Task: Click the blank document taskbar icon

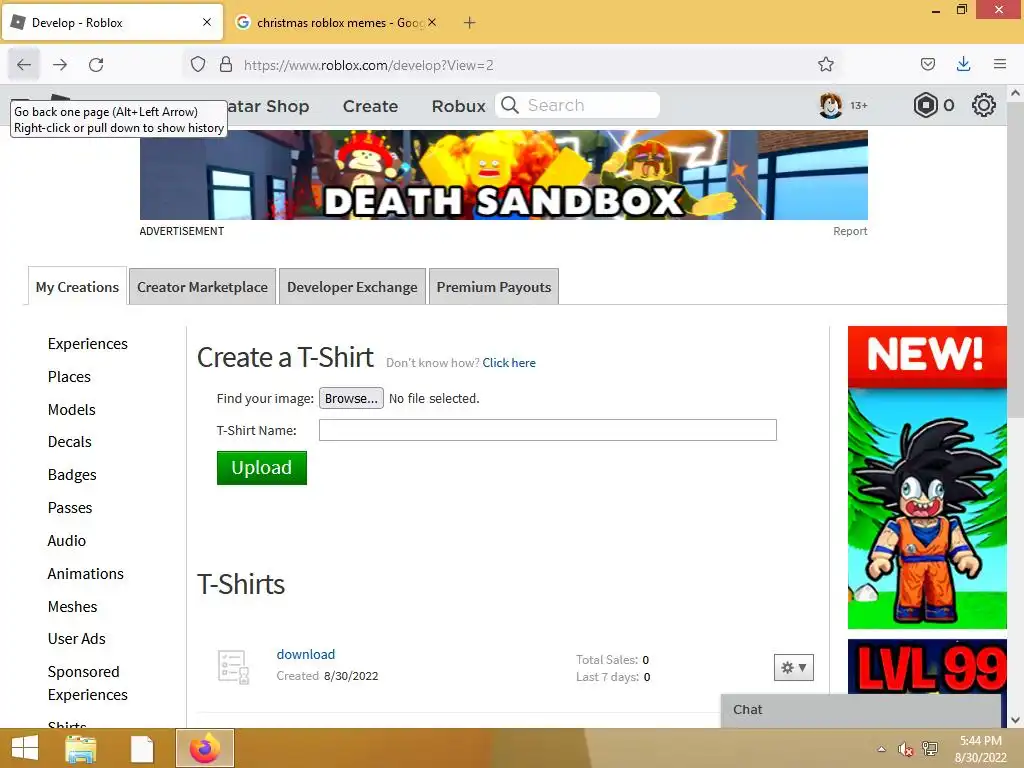Action: pos(142,749)
